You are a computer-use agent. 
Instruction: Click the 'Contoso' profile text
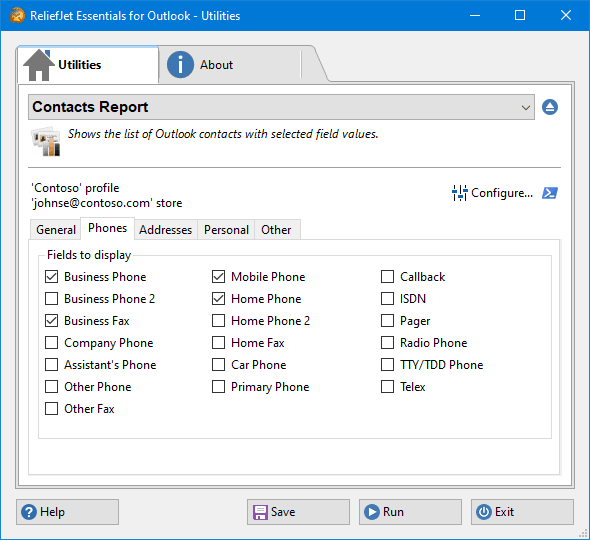(75, 188)
